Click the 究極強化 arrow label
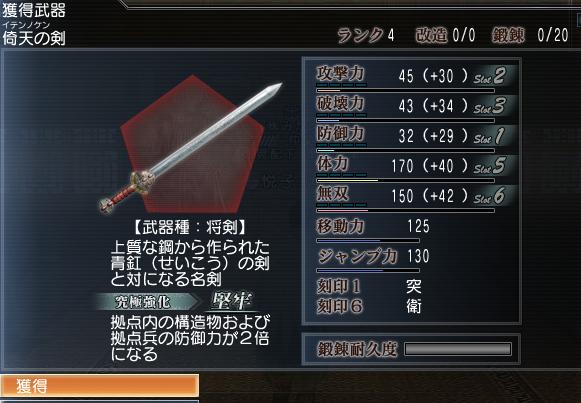The height and width of the screenshot is (403, 581). 147,302
